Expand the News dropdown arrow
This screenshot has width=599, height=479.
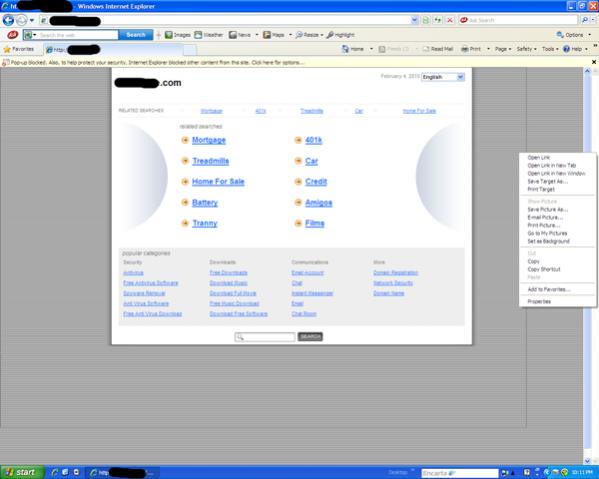click(257, 35)
